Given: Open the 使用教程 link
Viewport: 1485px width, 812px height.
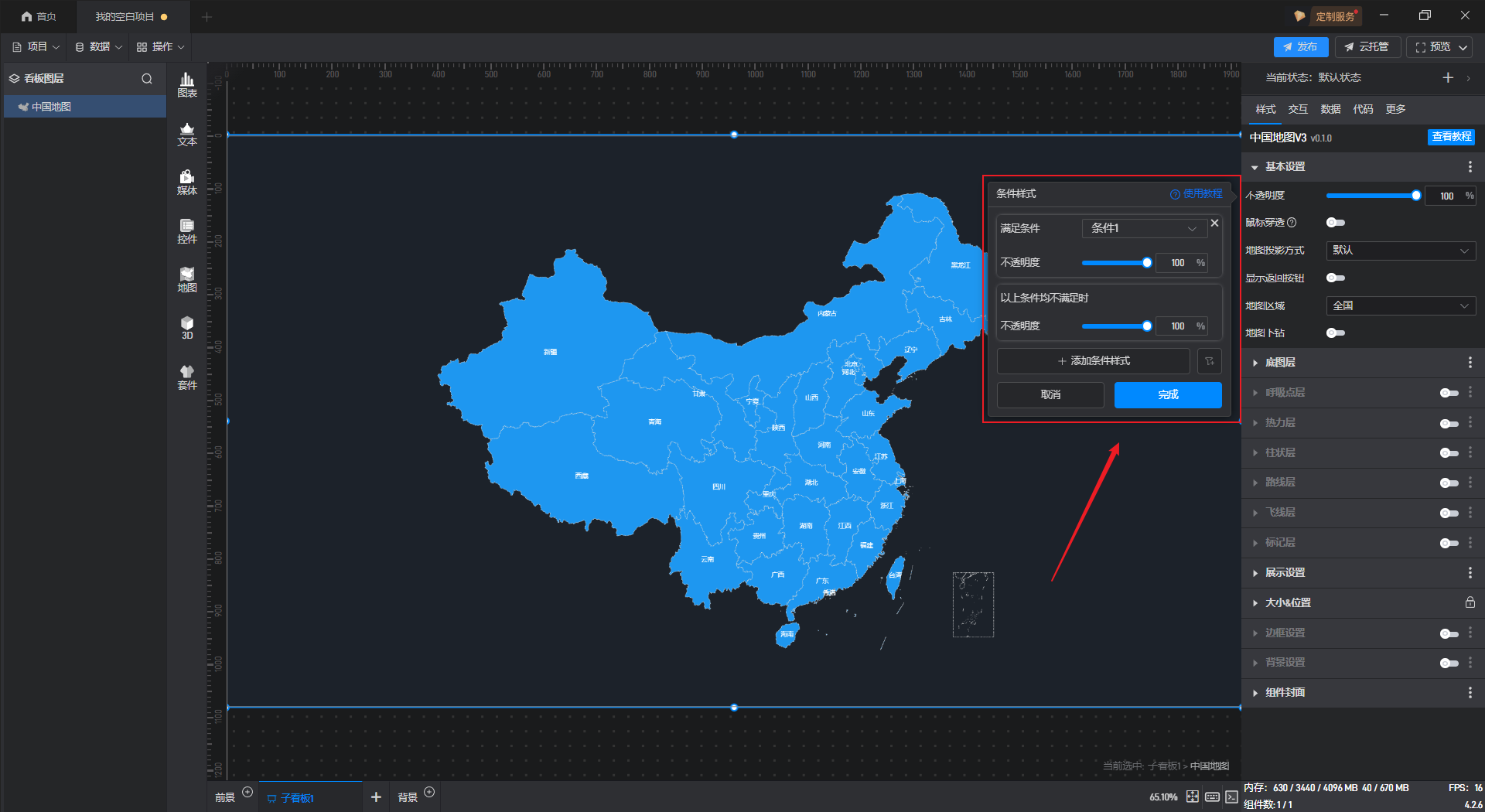Looking at the screenshot, I should pos(1197,193).
